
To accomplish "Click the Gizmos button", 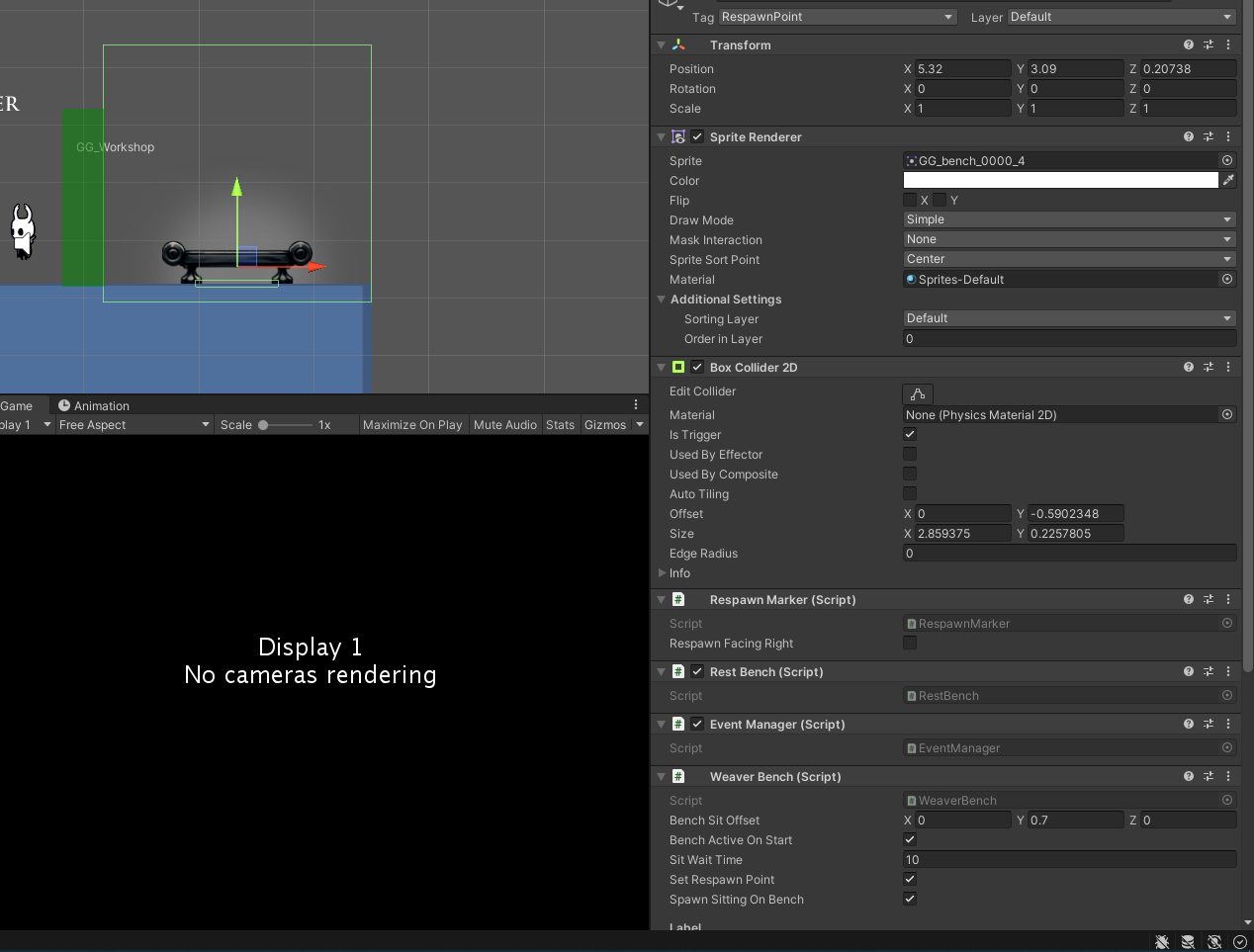I will [x=605, y=425].
